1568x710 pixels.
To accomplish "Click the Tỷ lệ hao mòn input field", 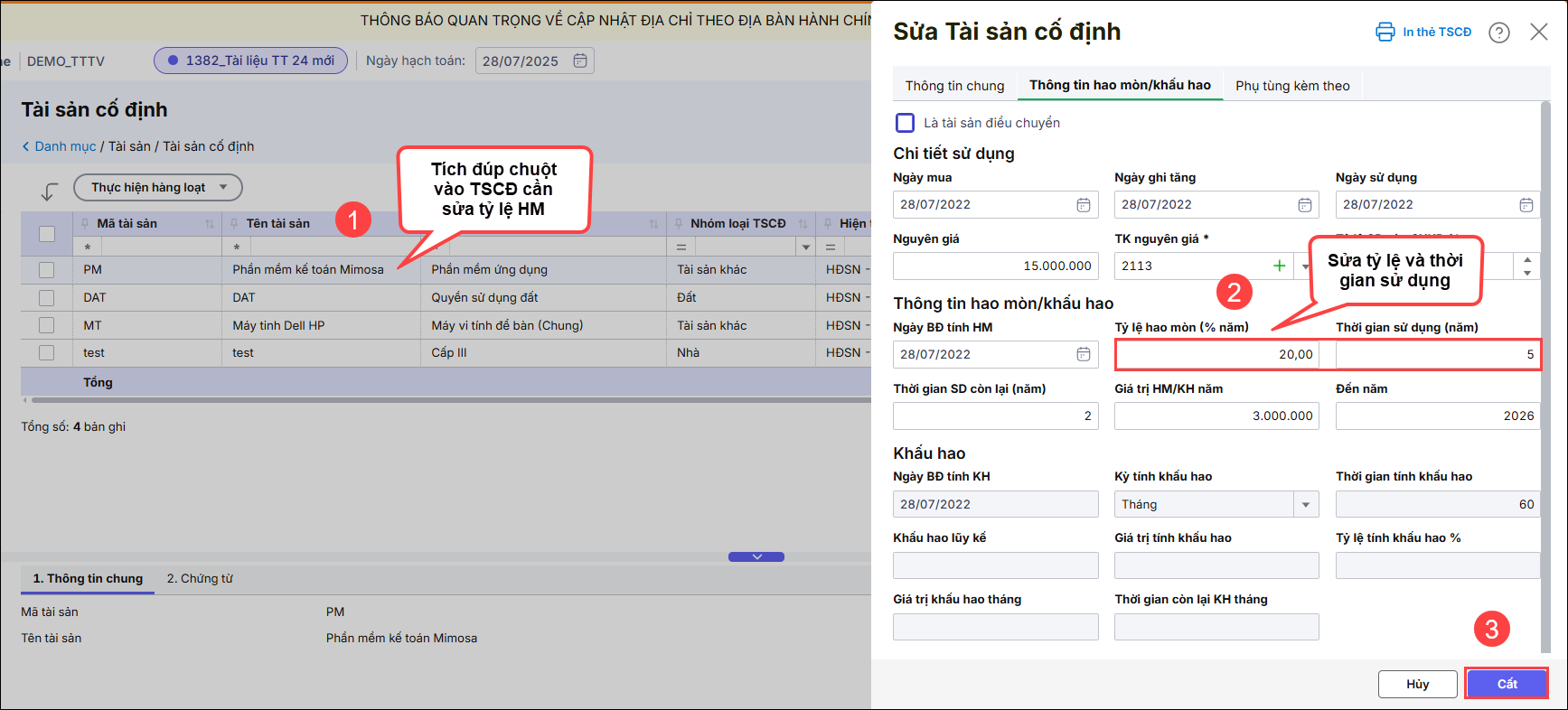I will [x=1216, y=355].
